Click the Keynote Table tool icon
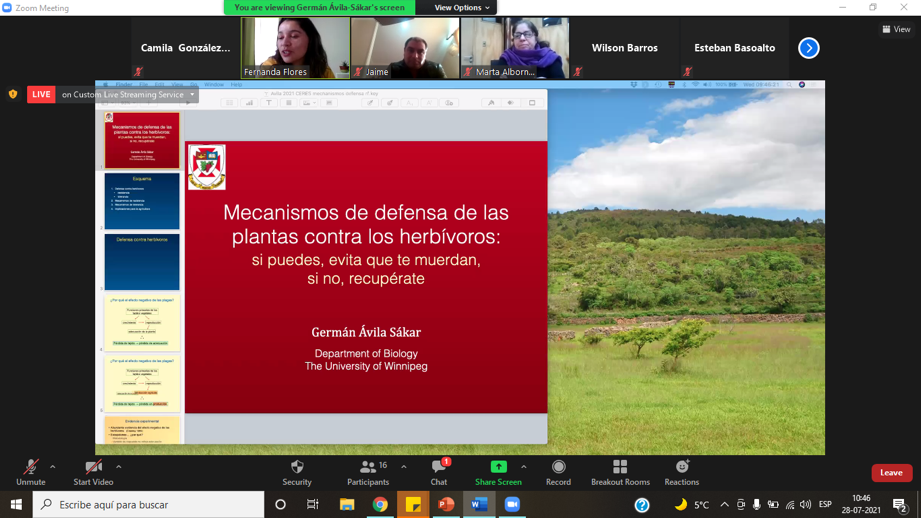The height and width of the screenshot is (518, 922). 229,102
